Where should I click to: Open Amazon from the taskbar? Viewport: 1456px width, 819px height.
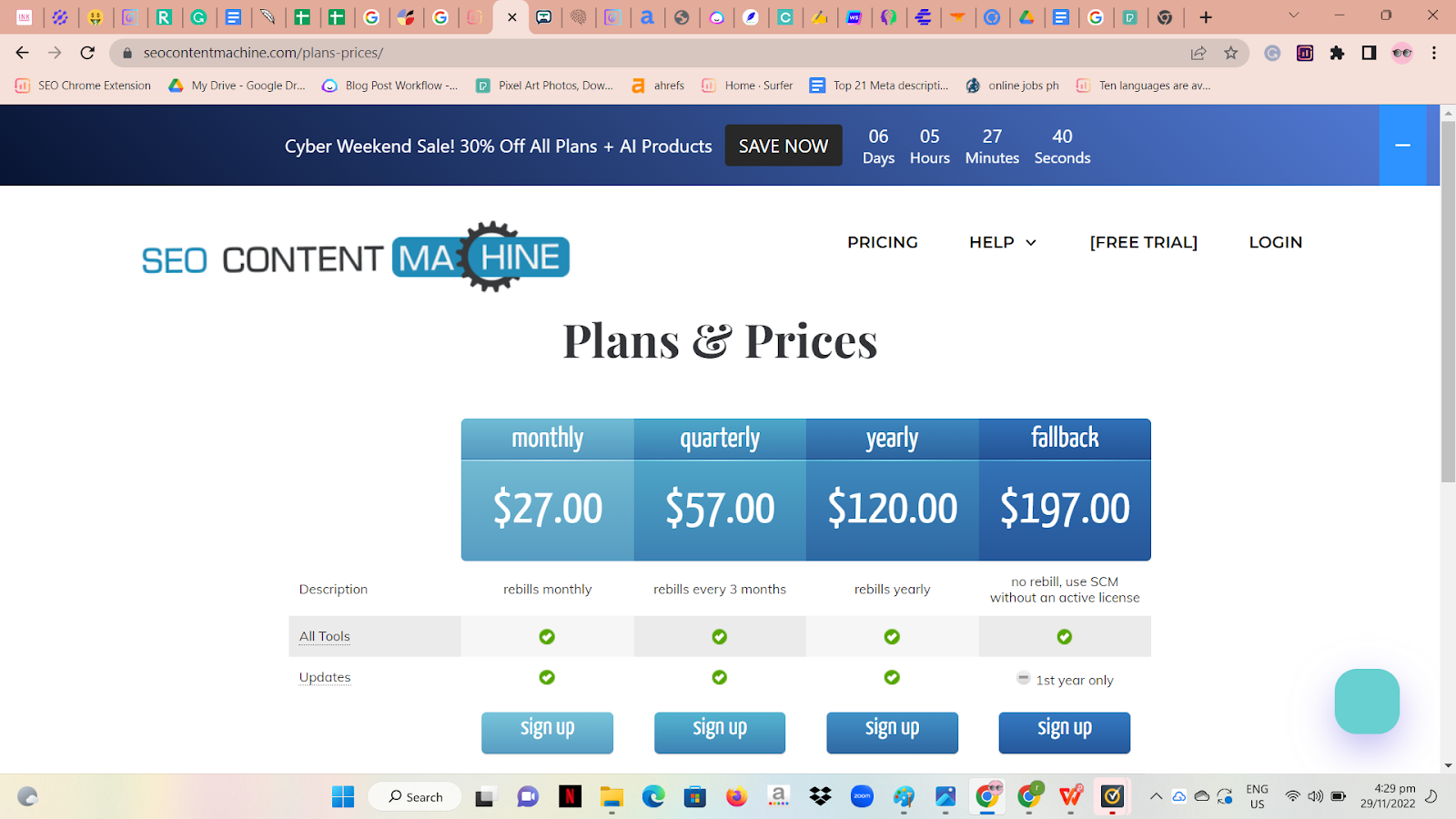pos(779,797)
